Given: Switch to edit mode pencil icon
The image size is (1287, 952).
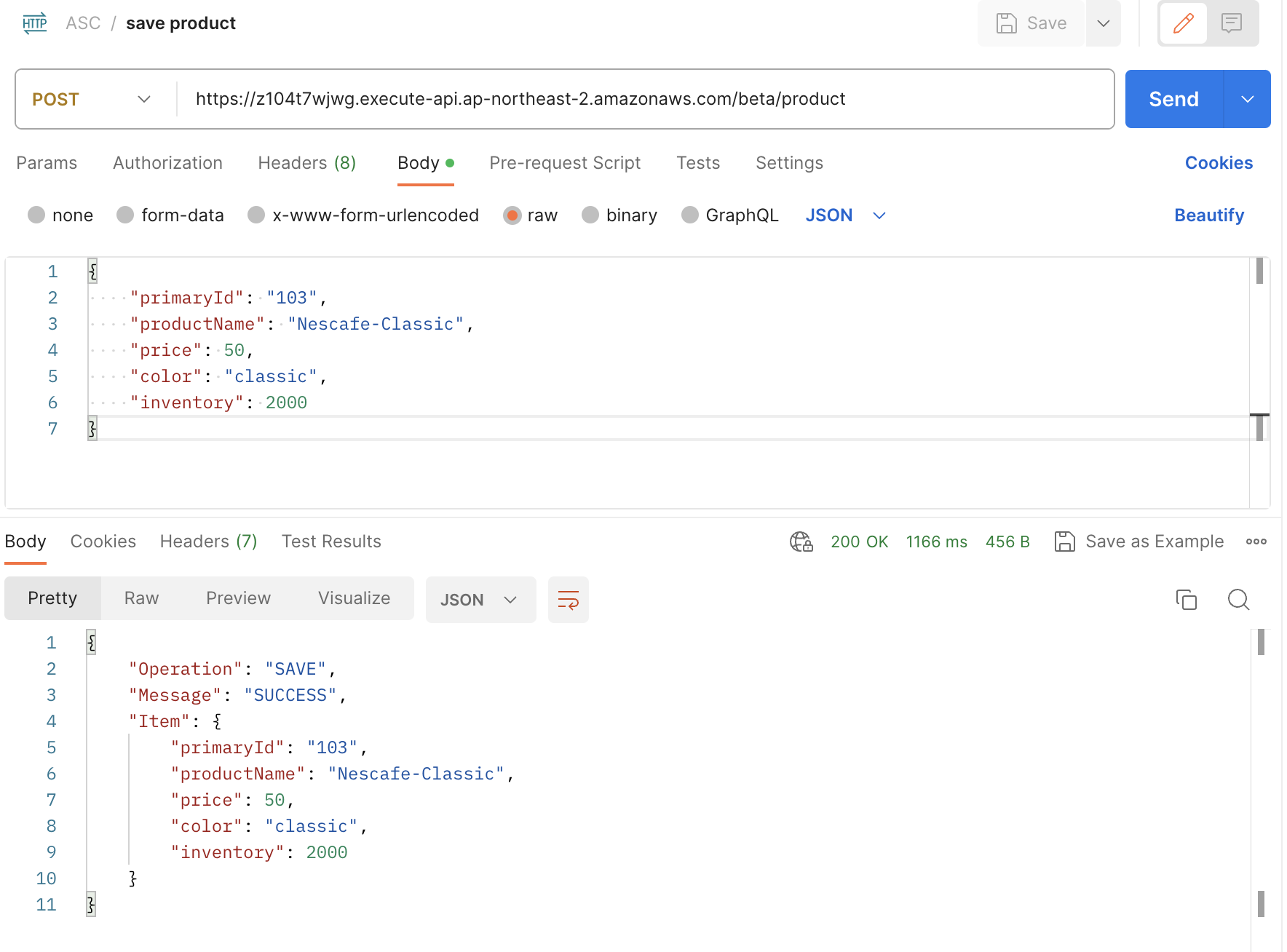Looking at the screenshot, I should (1184, 23).
